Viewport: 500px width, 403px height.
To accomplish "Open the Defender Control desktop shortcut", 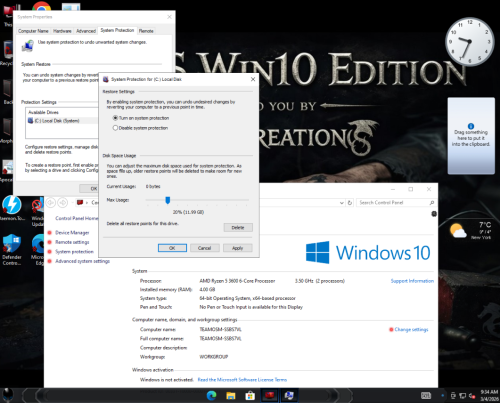I will click(12, 249).
